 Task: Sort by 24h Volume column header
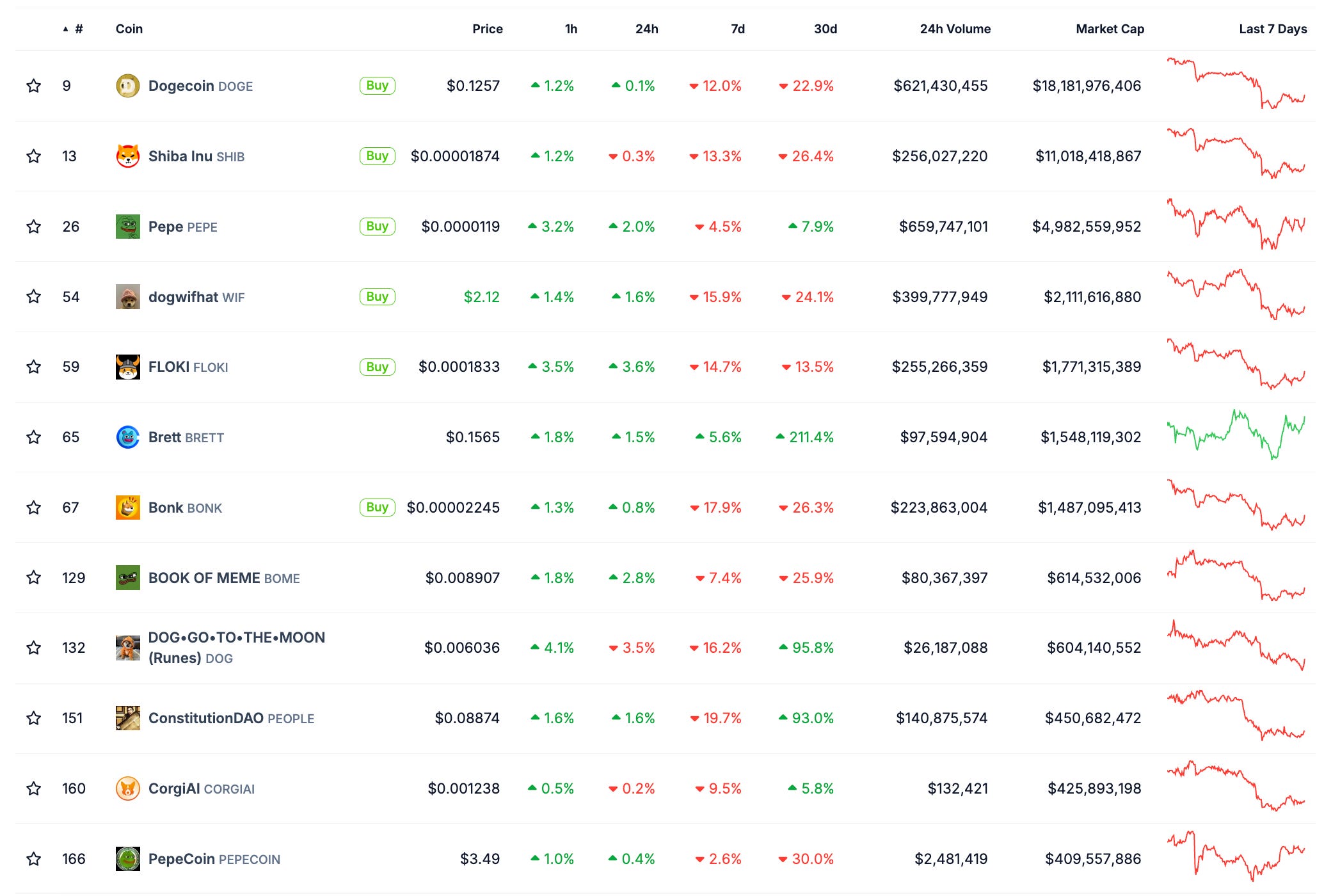coord(955,29)
